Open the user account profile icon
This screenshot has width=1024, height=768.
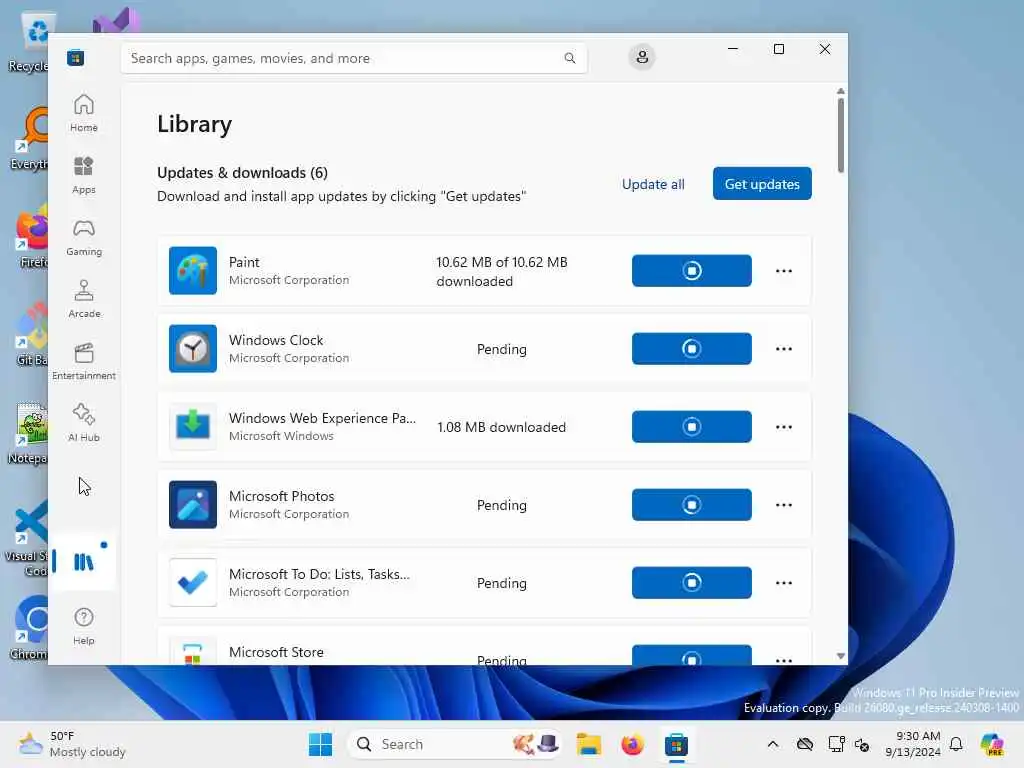coord(642,57)
